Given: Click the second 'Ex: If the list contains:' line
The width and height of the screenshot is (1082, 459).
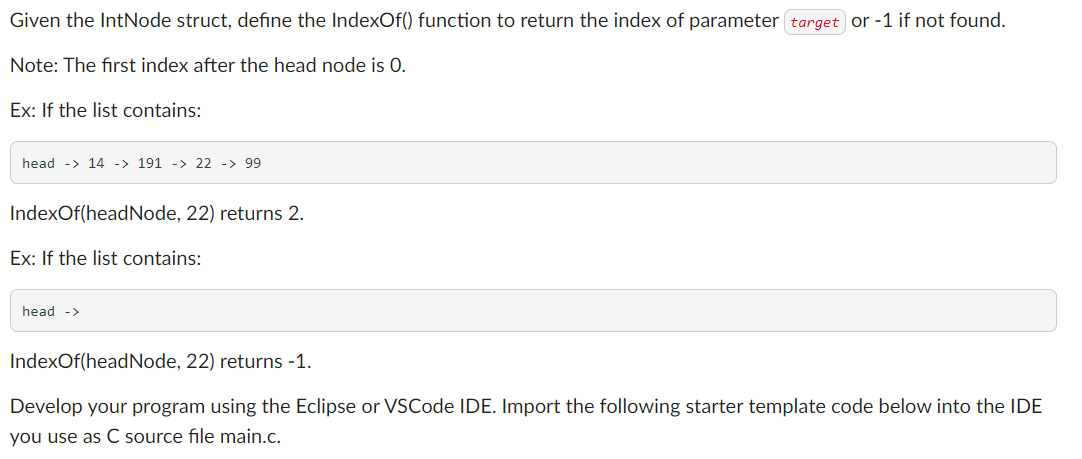Looking at the screenshot, I should tap(106, 259).
